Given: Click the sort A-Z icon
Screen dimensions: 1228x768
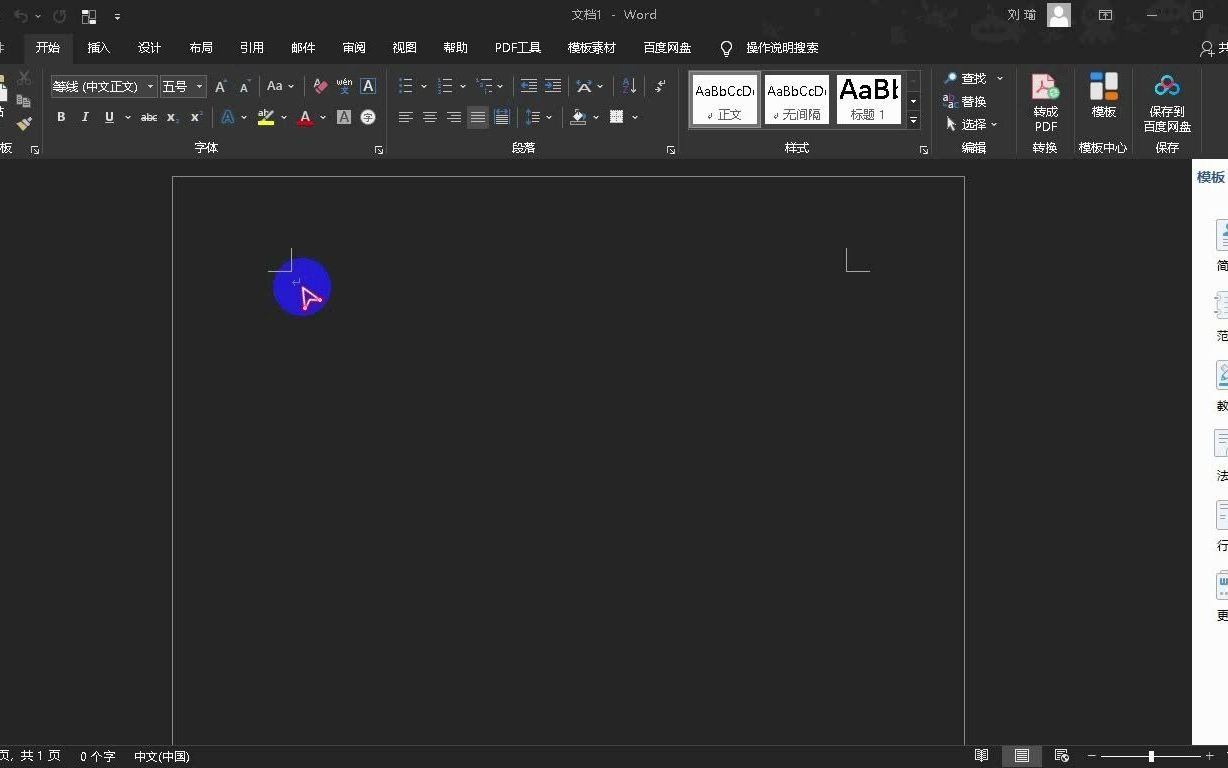Looking at the screenshot, I should (629, 86).
